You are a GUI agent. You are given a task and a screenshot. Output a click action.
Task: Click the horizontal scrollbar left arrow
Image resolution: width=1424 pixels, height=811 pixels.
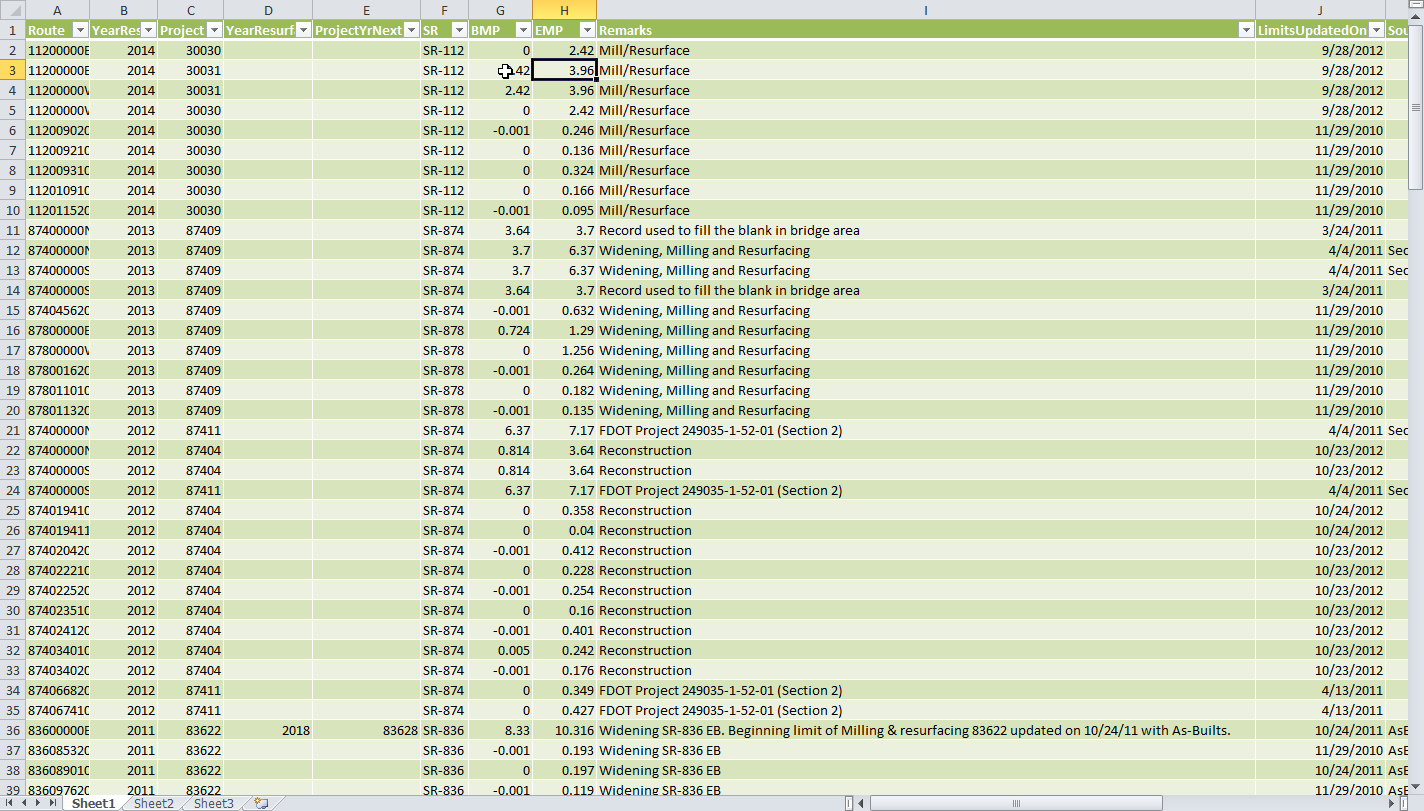863,803
